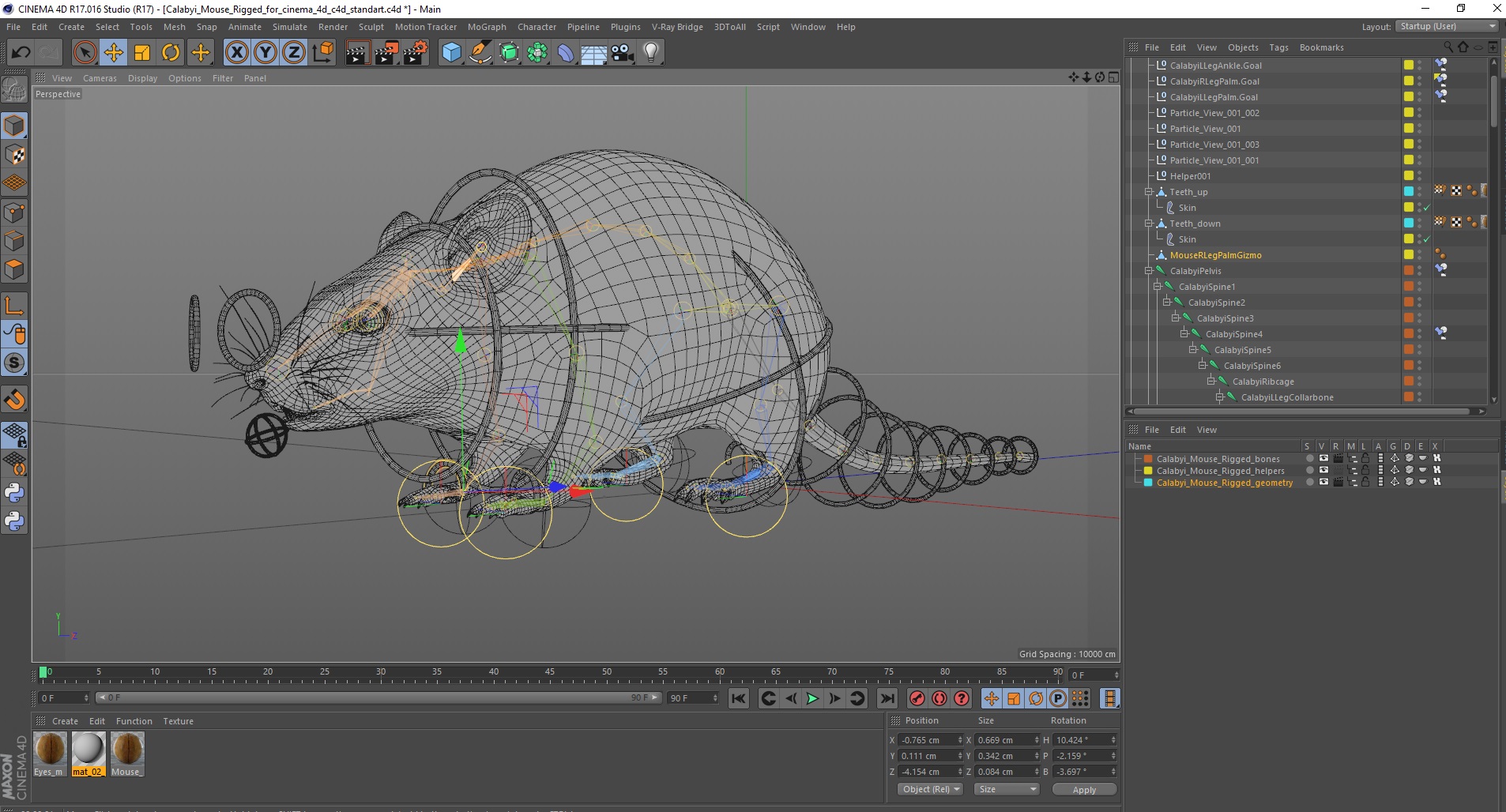Collapse the Teeth_up object tree
Screen dimensions: 1506x812
point(1149,192)
